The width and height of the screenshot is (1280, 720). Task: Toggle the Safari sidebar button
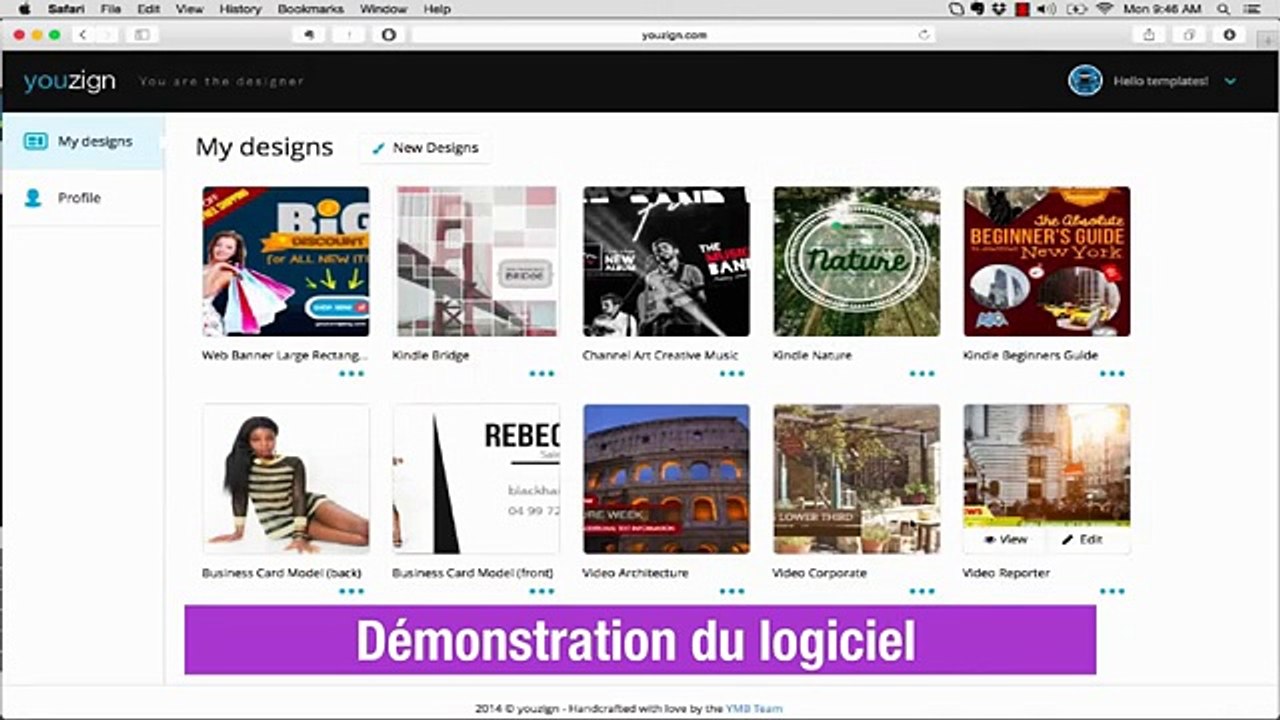[x=142, y=34]
